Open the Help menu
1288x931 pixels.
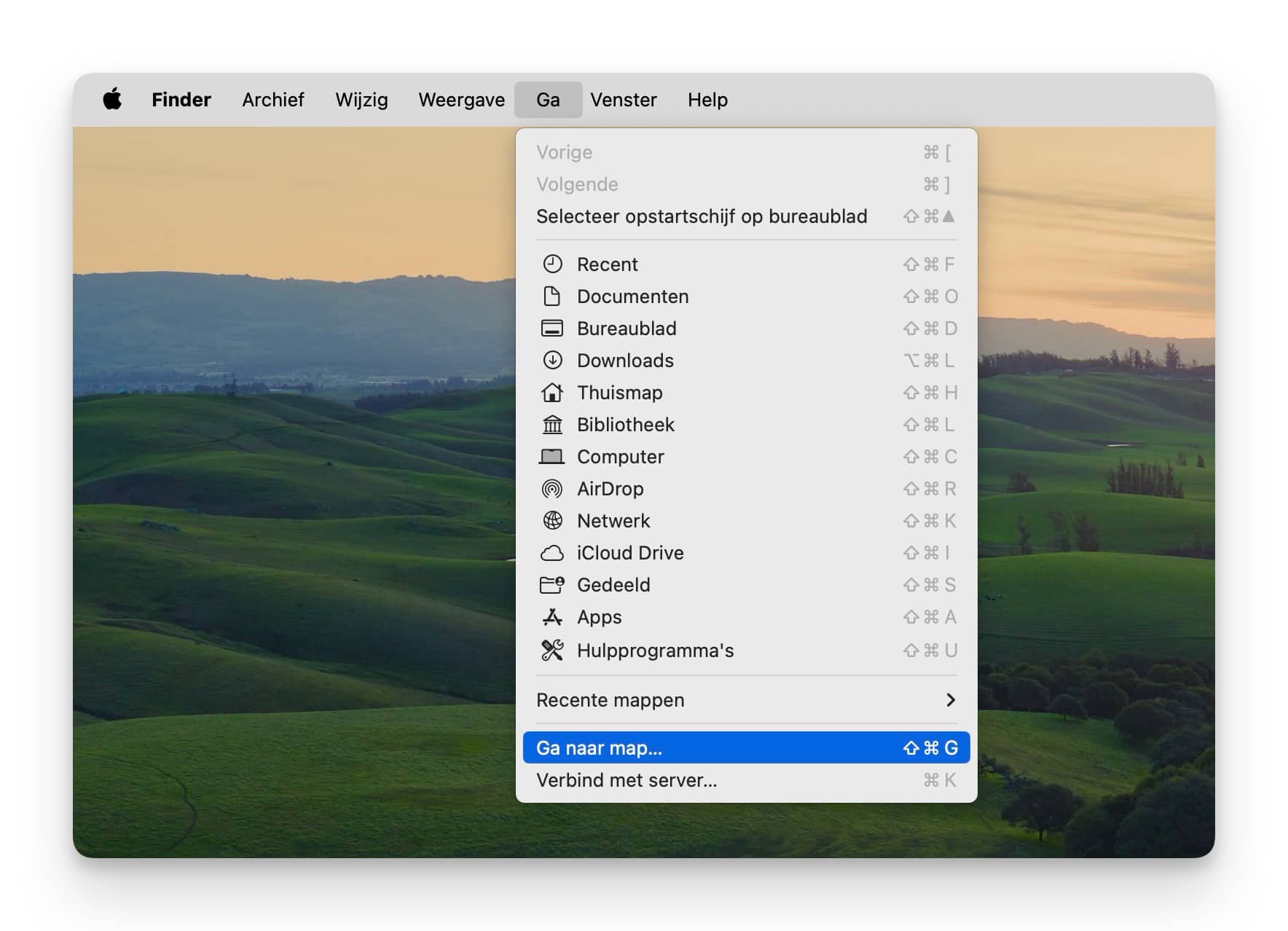[x=707, y=100]
